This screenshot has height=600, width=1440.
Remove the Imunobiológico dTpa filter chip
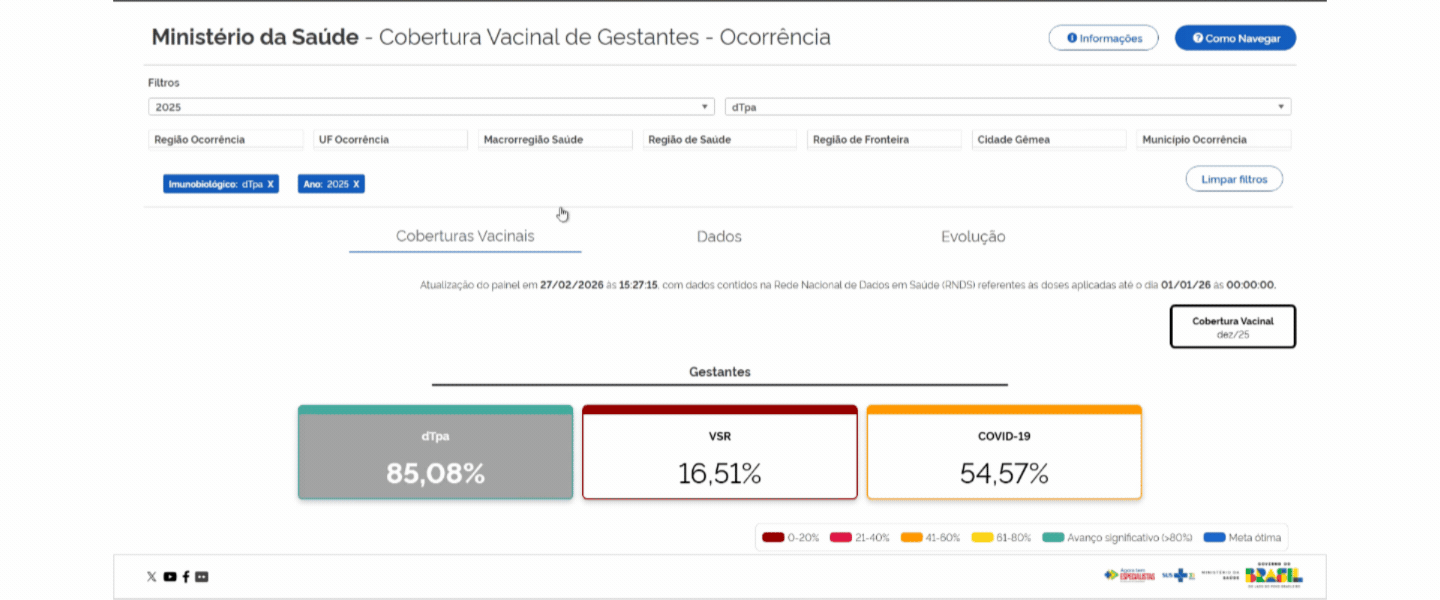click(271, 184)
